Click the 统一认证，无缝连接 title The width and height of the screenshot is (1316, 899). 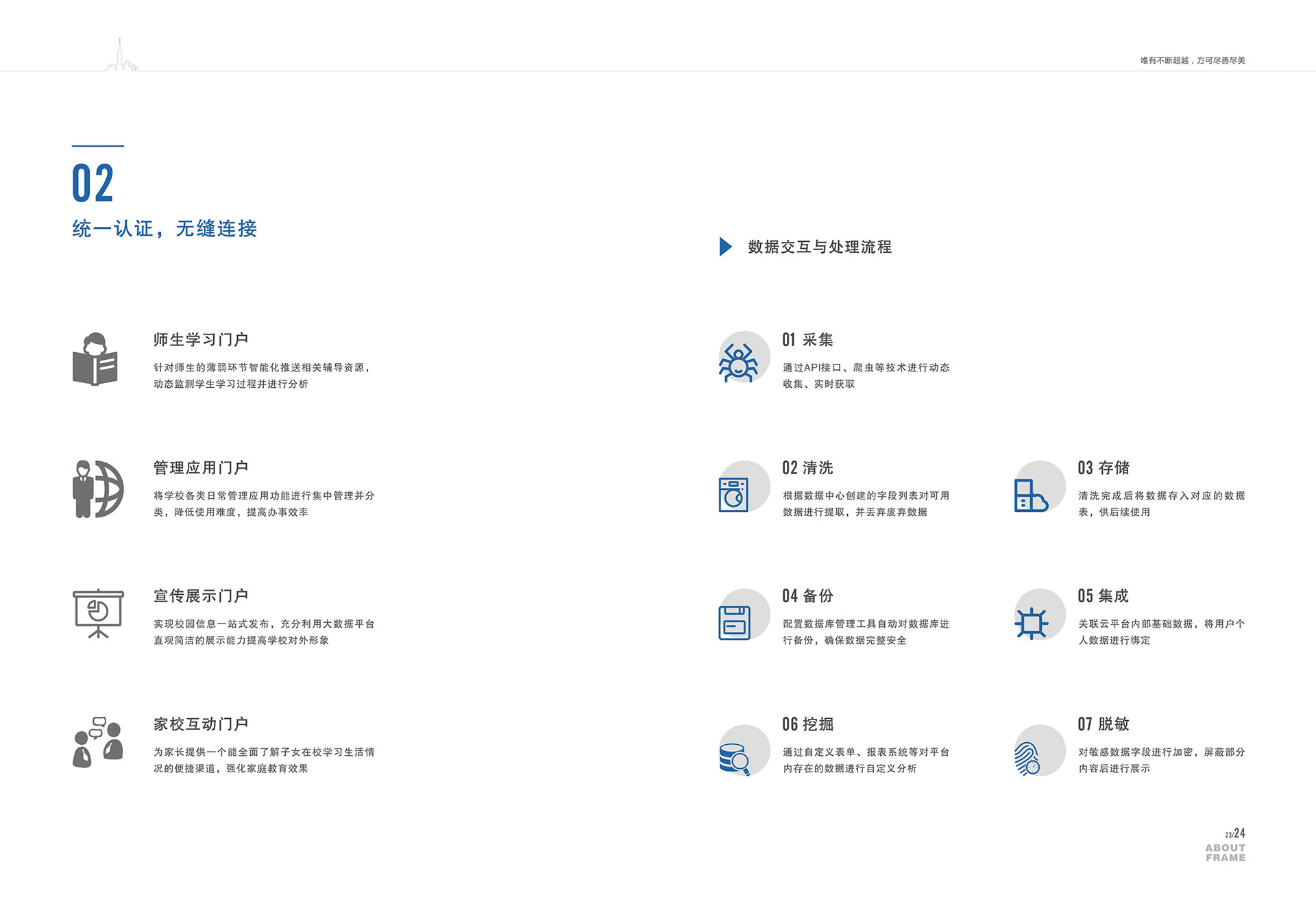click(164, 229)
